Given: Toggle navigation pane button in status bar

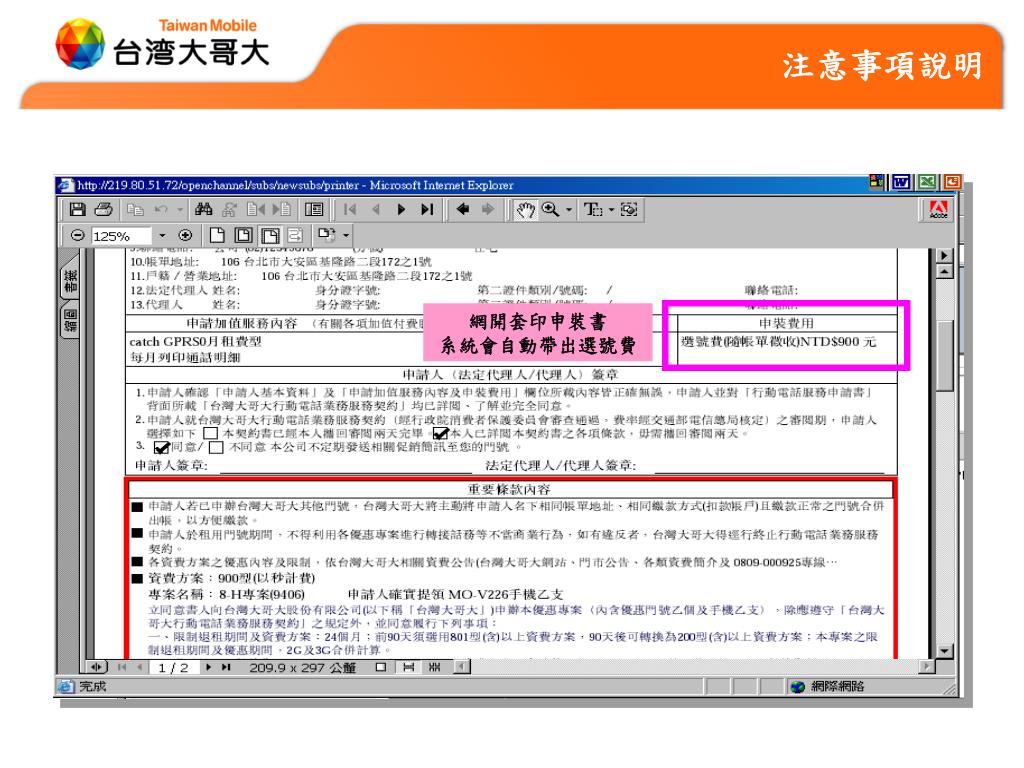Looking at the screenshot, I should [97, 667].
